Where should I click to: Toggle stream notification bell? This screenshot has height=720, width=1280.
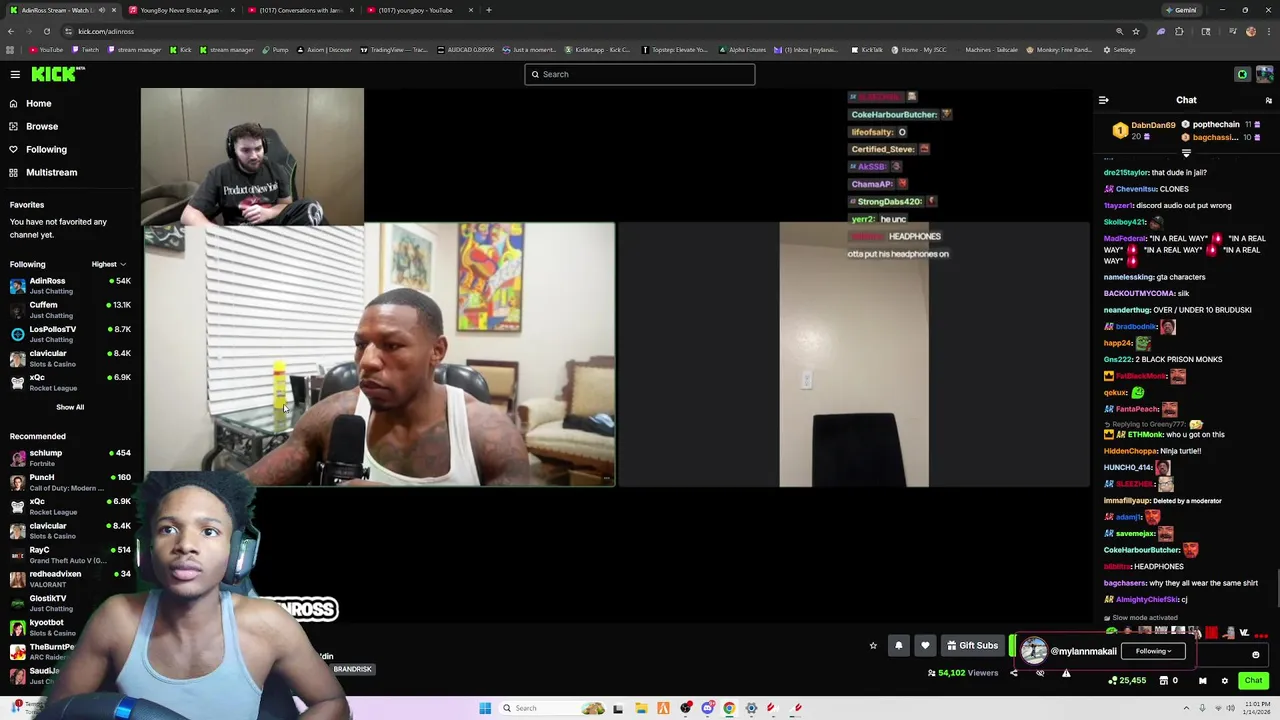pos(898,646)
